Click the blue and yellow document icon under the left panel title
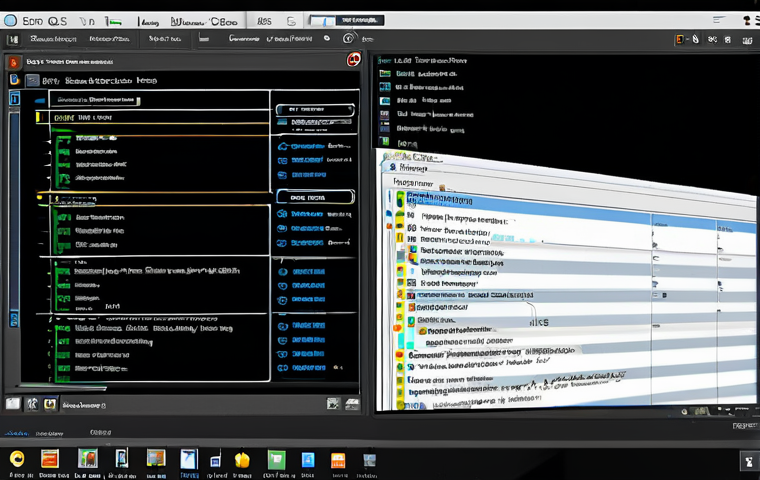The height and width of the screenshot is (480, 760). pos(14,80)
